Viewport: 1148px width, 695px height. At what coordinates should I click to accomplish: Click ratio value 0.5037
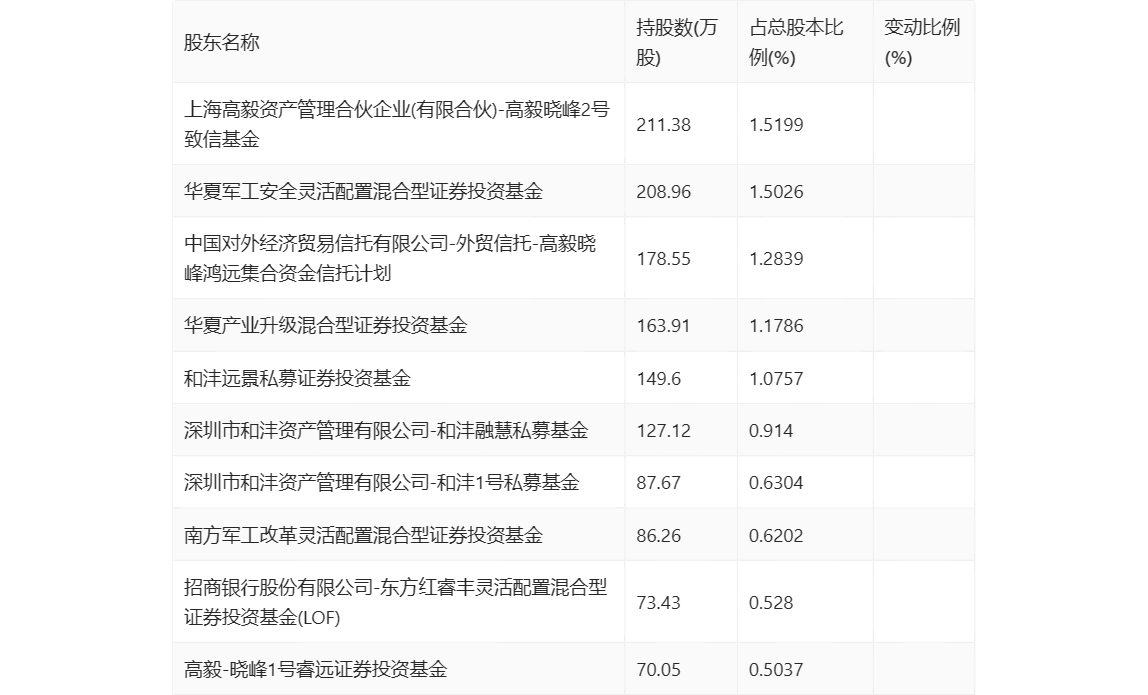click(x=776, y=669)
